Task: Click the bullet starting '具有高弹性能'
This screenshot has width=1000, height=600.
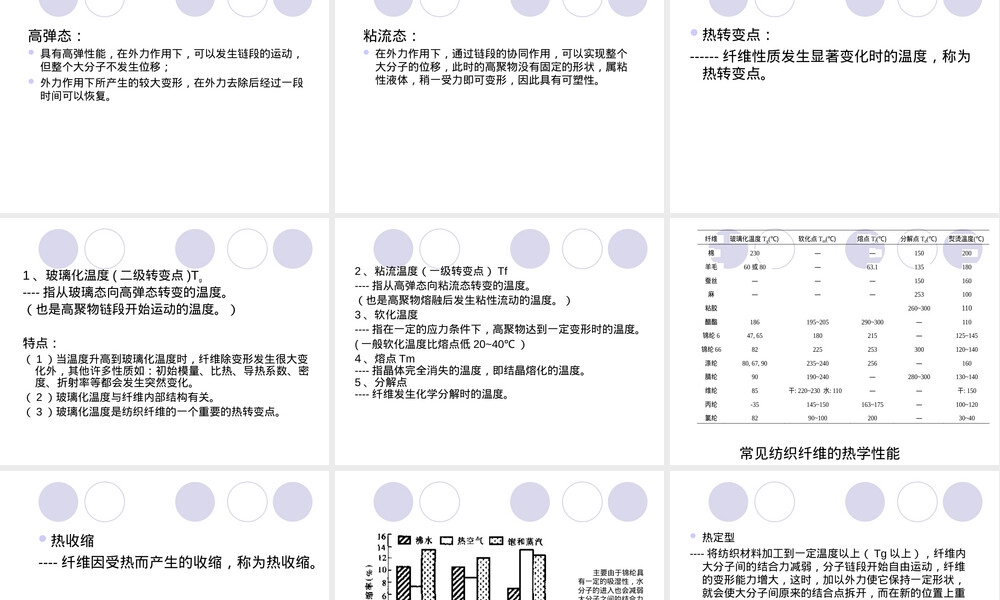Action: click(x=172, y=60)
